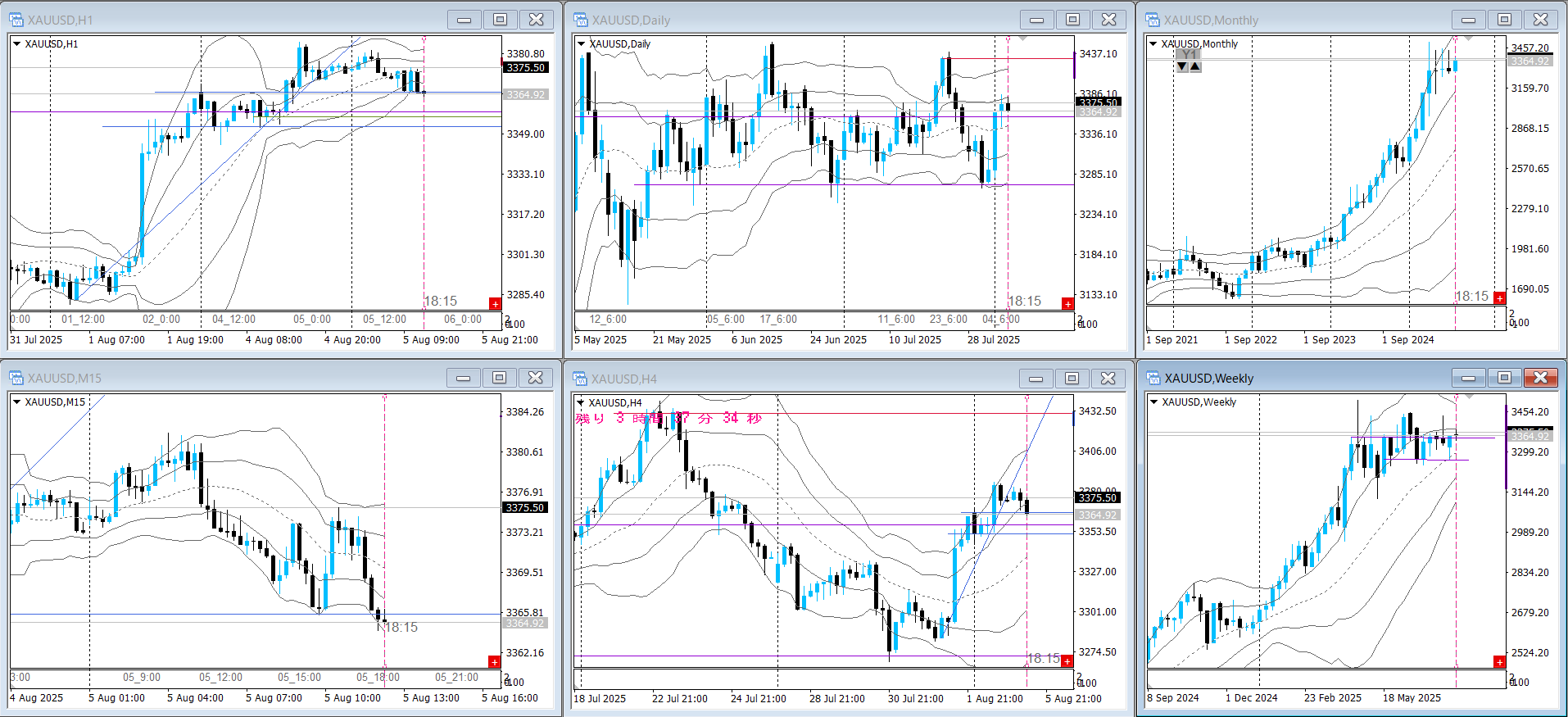
Task: Open the triangle menu beside XAUUSD,H4 label
Action: click(x=581, y=402)
